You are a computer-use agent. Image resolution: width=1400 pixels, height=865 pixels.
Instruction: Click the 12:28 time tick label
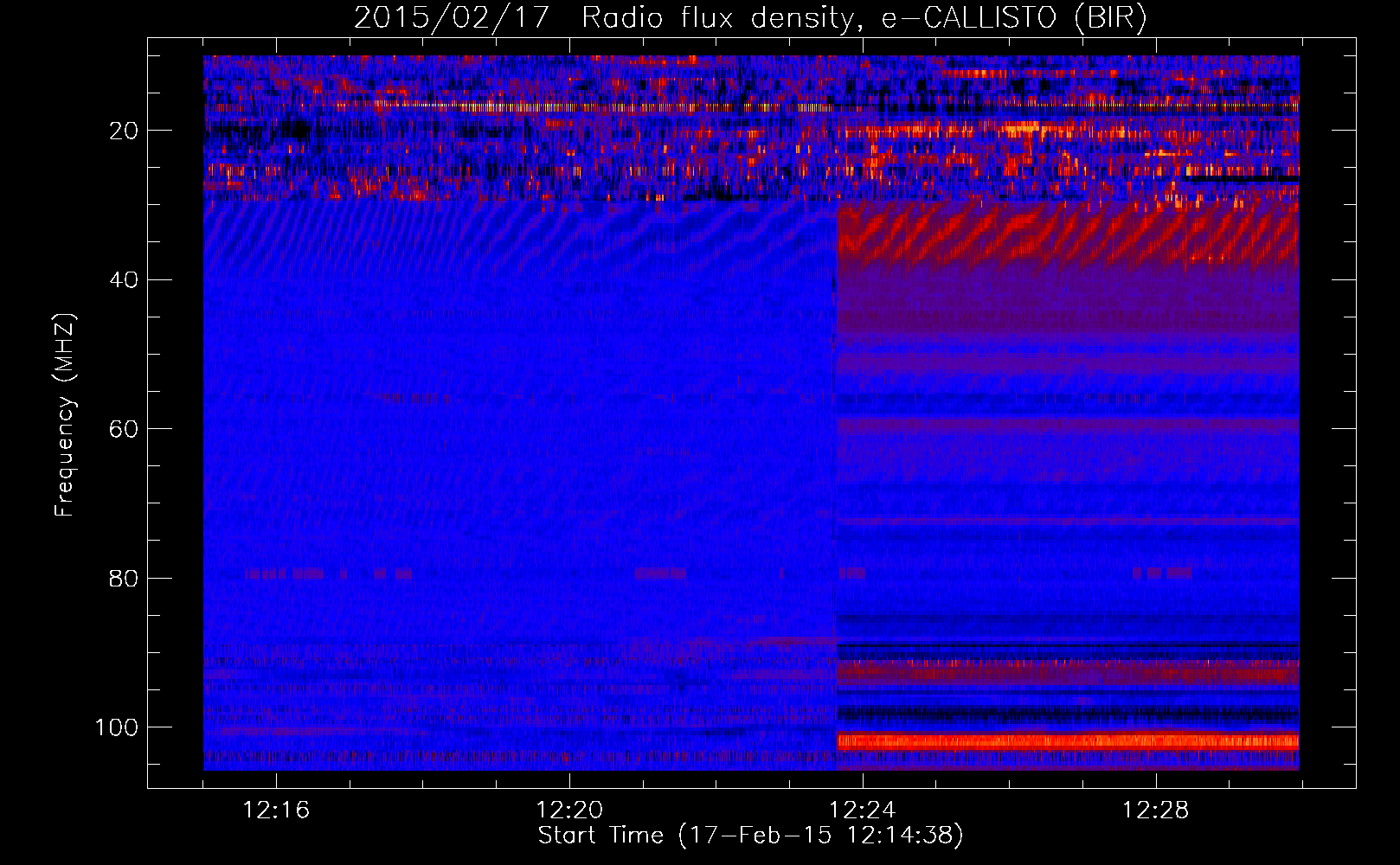[x=1156, y=811]
